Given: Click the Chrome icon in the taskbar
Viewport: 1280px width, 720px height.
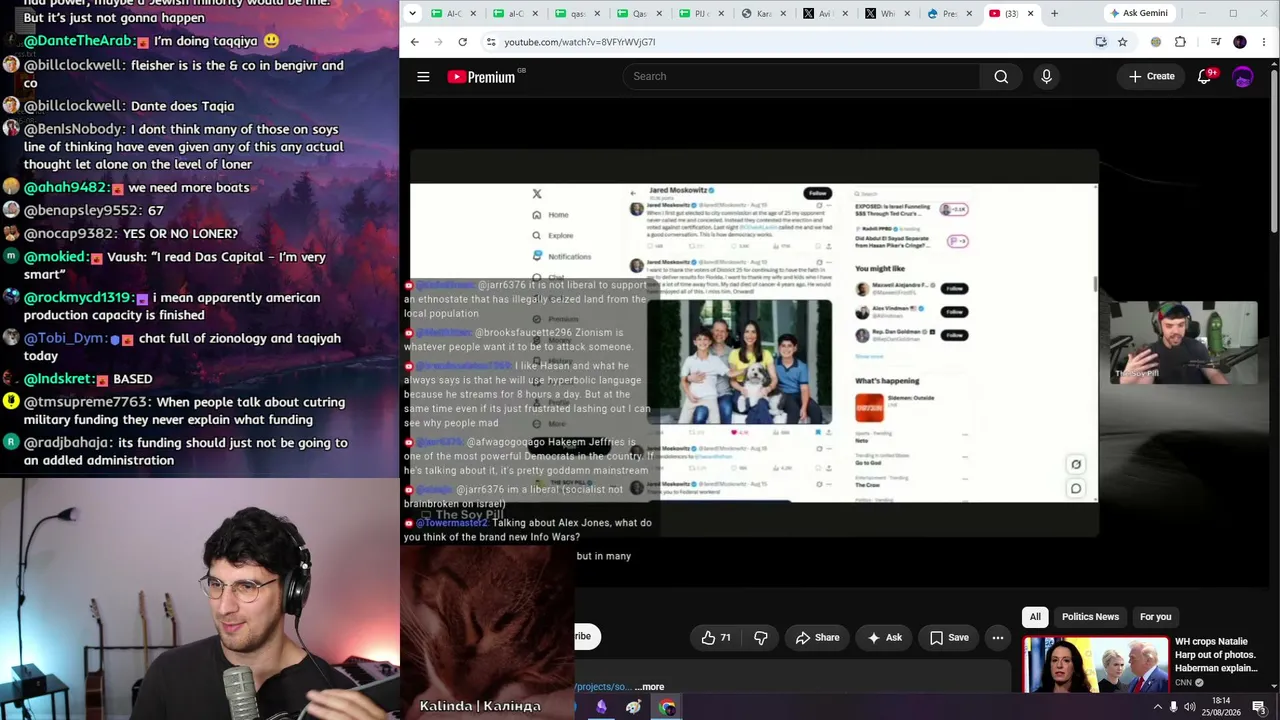Looking at the screenshot, I should (667, 707).
